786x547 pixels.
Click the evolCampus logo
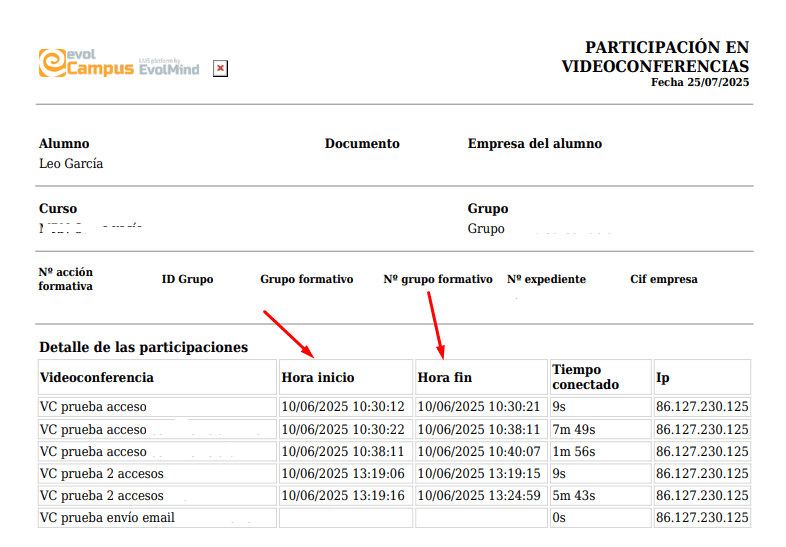pyautogui.click(x=118, y=64)
